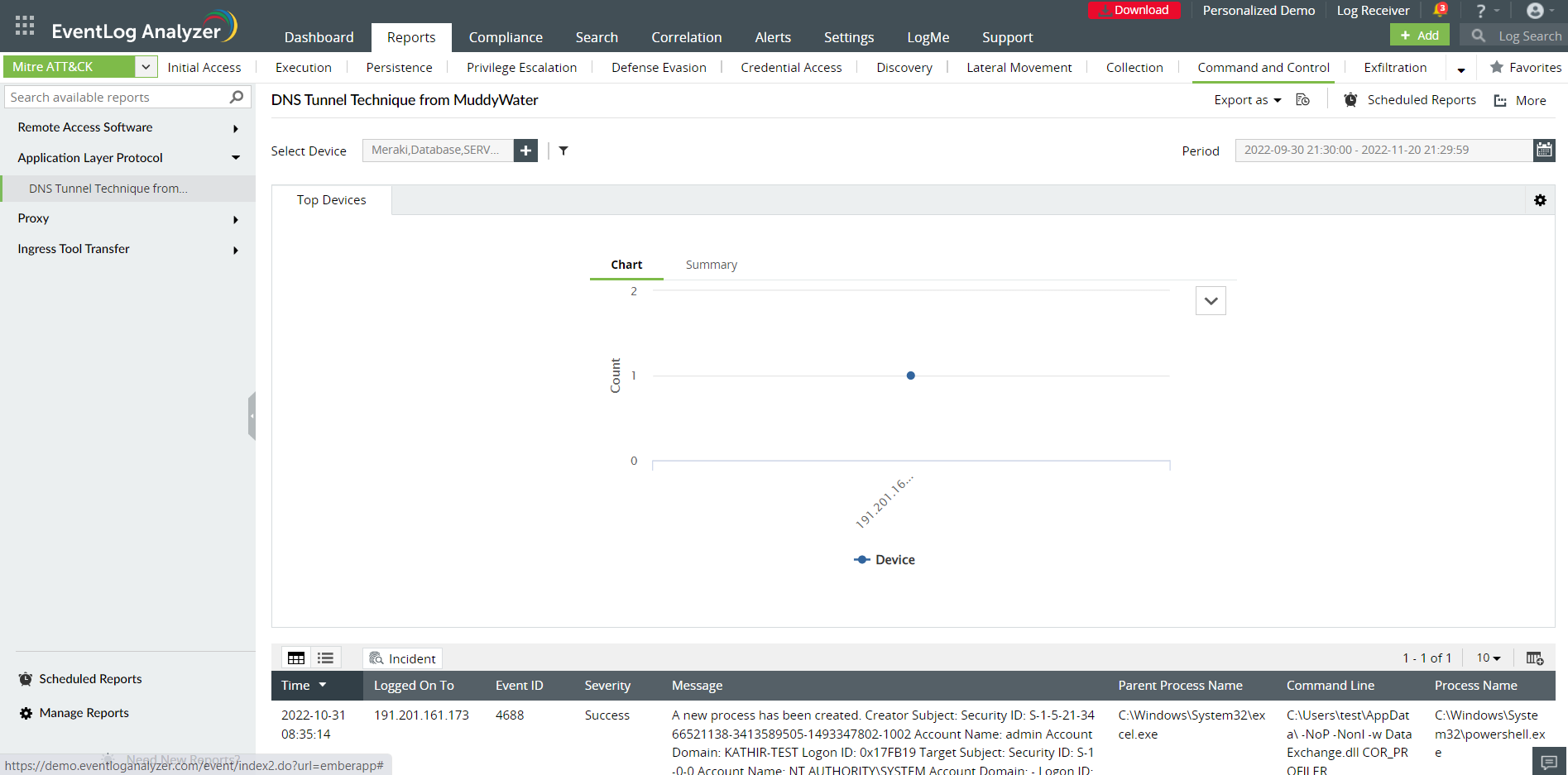Viewport: 1568px width, 775px height.
Task: Open Manage Reports in the sidebar
Action: pos(74,713)
